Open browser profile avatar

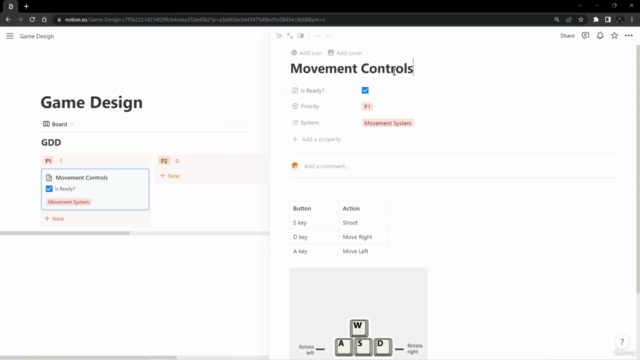tap(620, 19)
